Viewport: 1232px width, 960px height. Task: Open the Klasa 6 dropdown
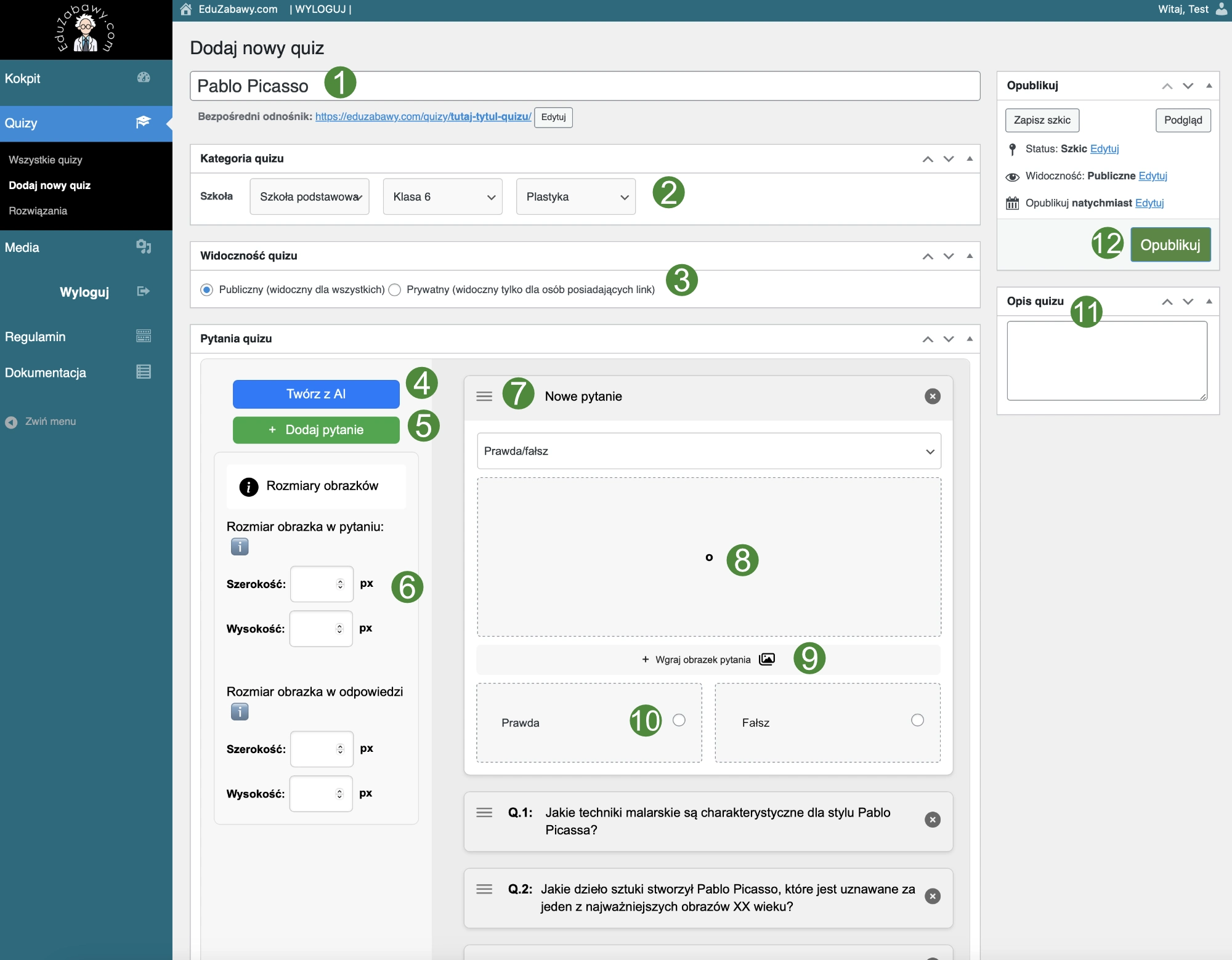(x=442, y=197)
